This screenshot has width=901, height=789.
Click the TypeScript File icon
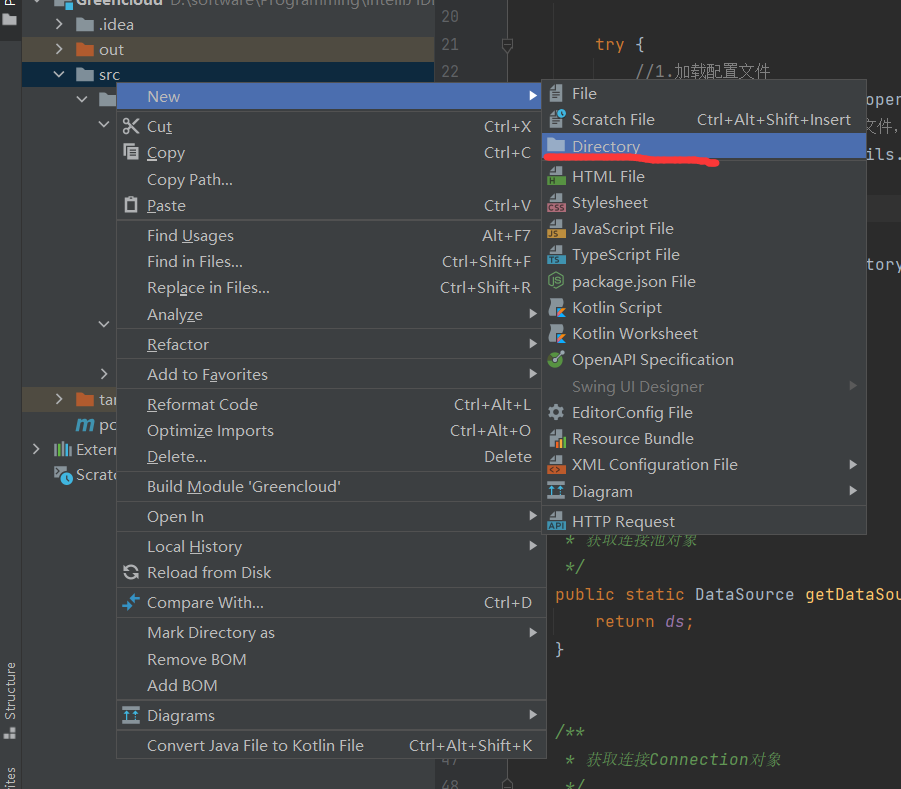coord(556,255)
